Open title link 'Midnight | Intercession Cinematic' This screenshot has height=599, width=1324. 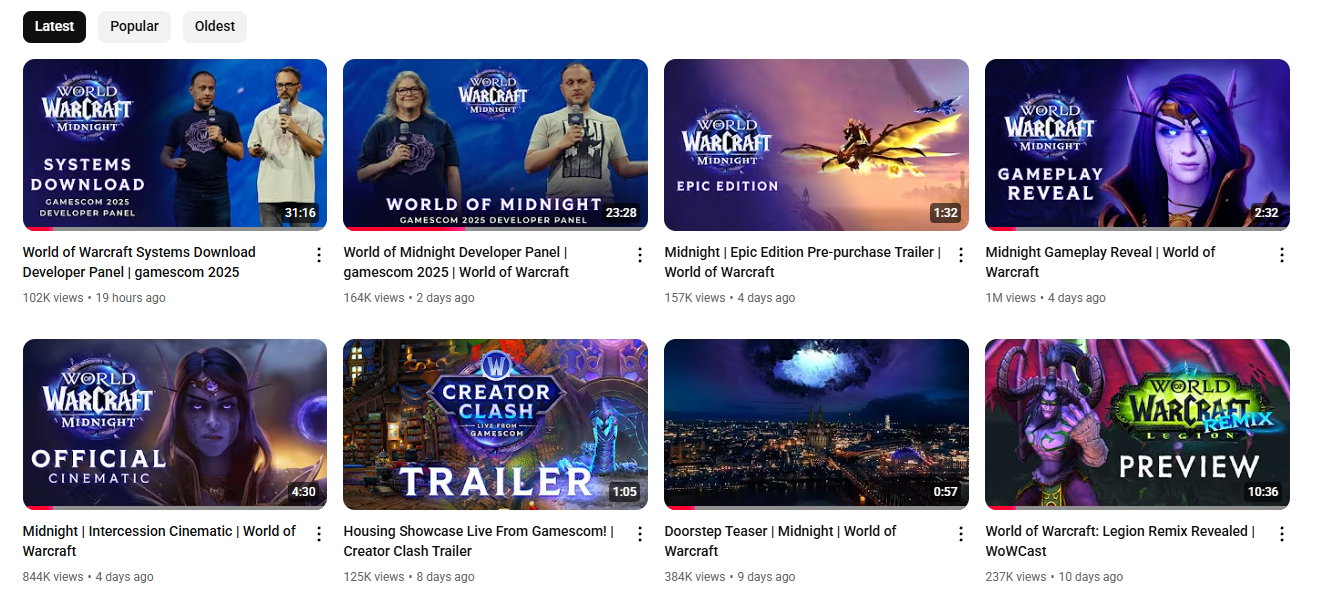[159, 541]
